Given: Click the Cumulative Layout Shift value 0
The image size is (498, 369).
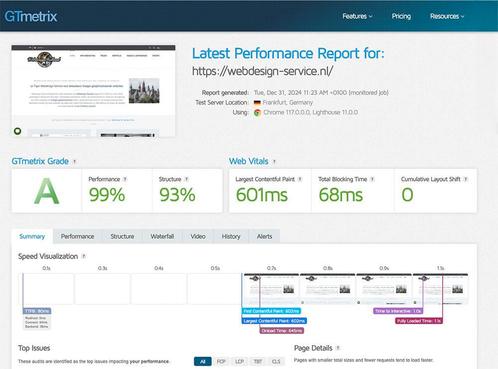Looking at the screenshot, I should pyautogui.click(x=407, y=195).
